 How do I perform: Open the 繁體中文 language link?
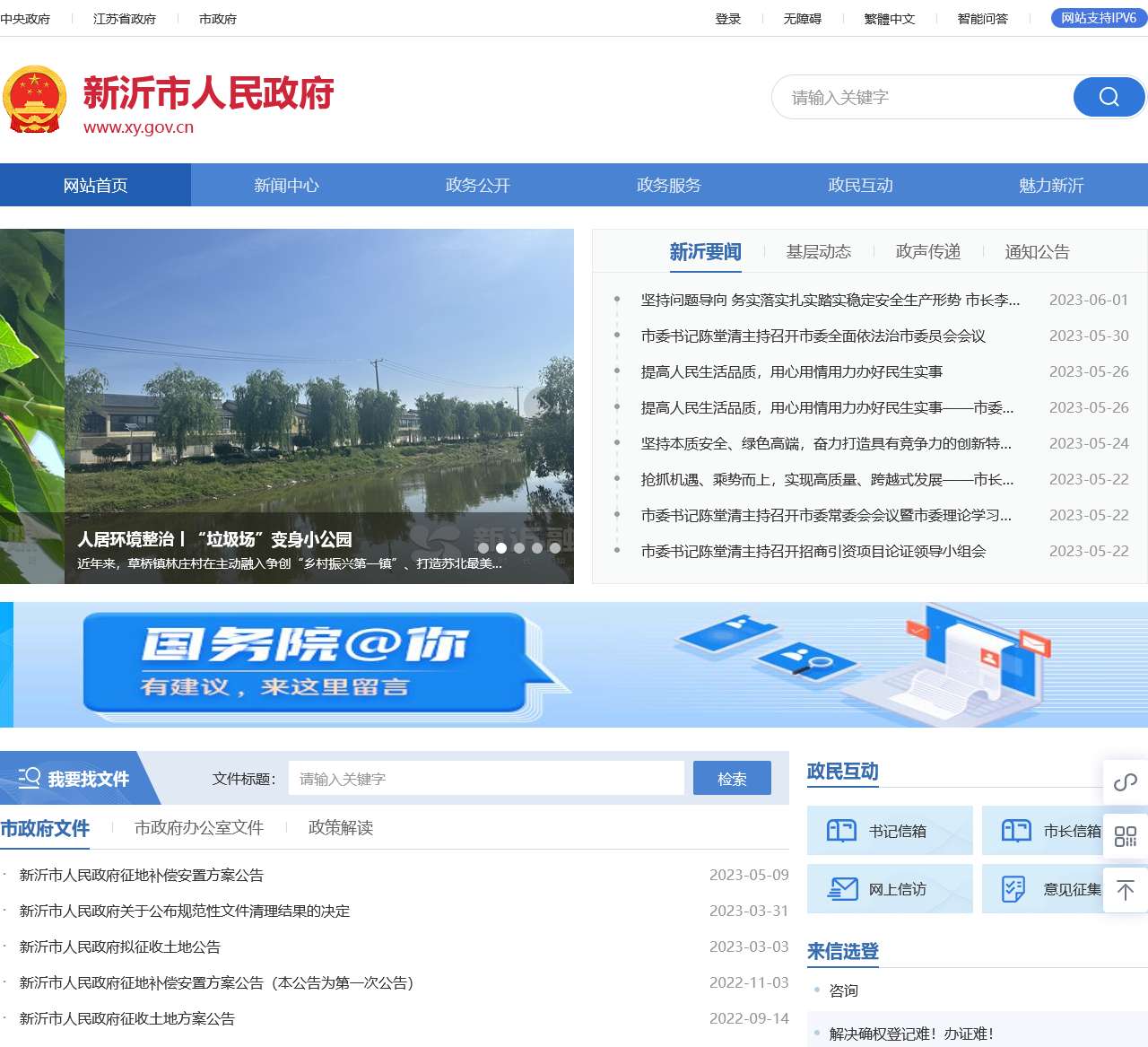click(x=888, y=18)
